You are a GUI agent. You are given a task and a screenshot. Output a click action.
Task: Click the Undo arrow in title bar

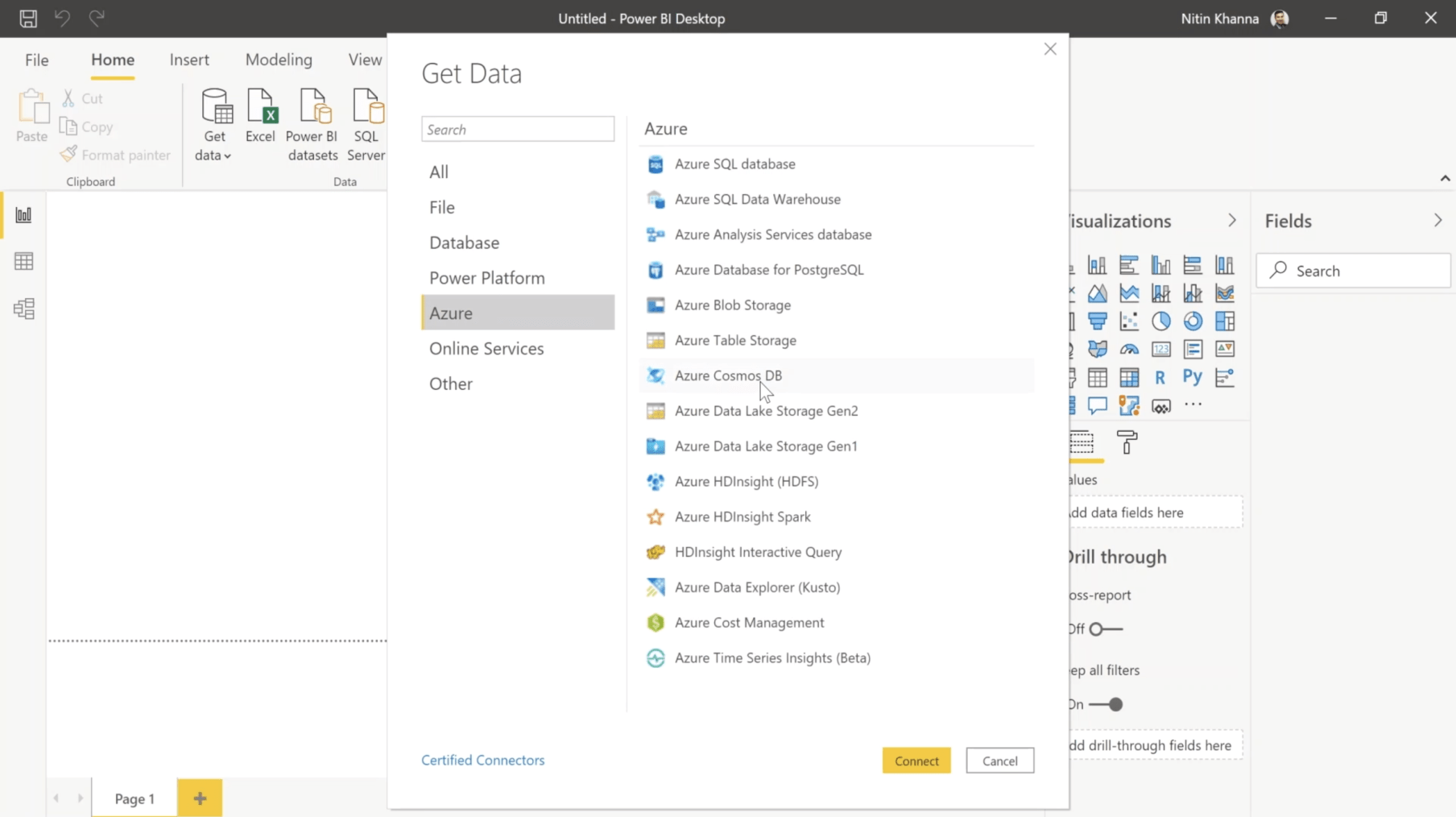pos(62,18)
